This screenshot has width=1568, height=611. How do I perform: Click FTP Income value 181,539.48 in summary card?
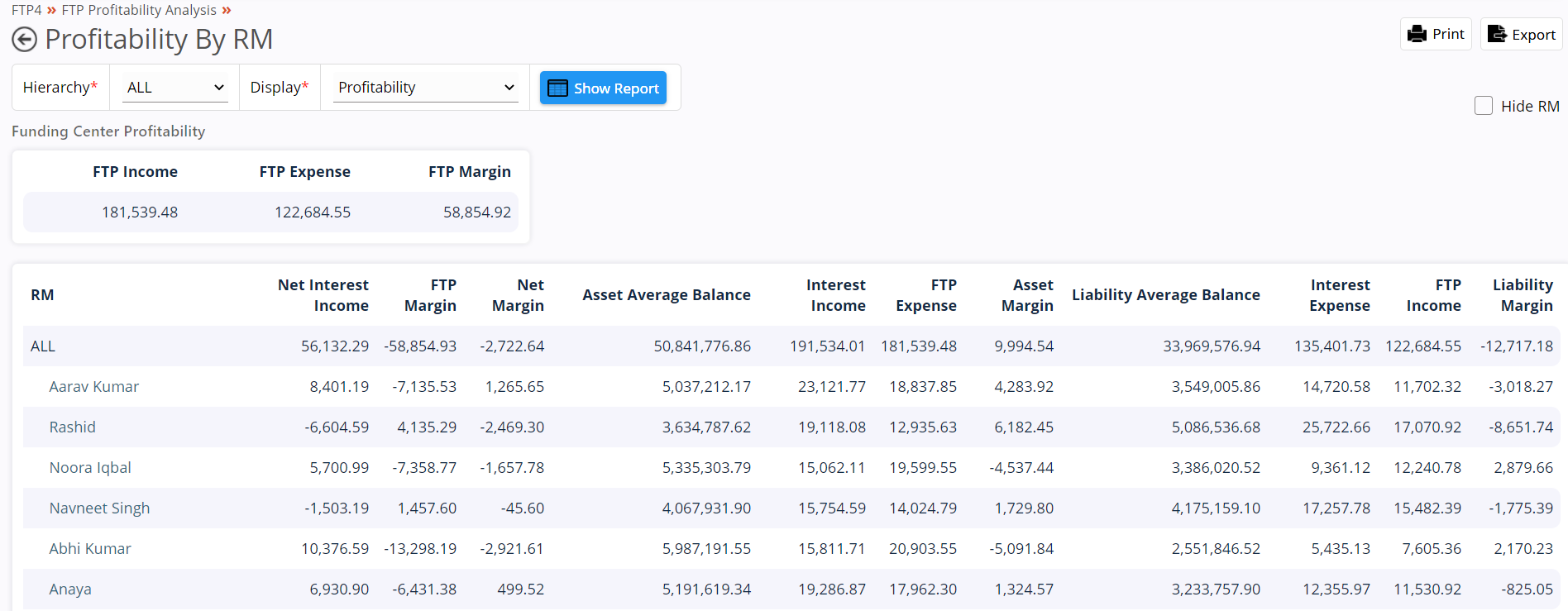[x=140, y=212]
